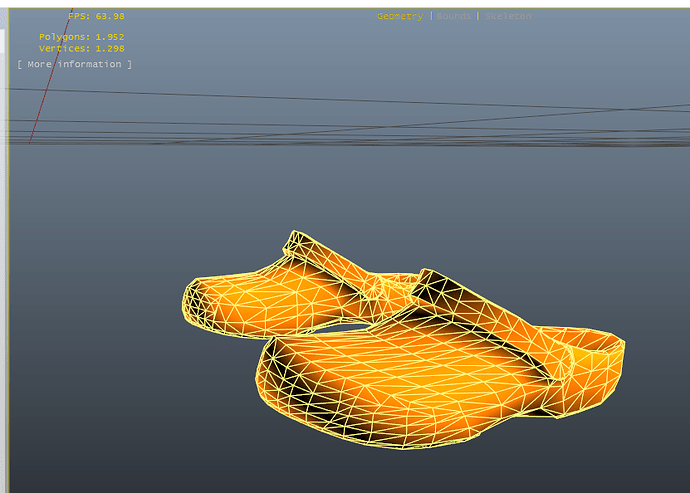Toggle the Skeleton display mode
Screen dimensions: 690x493
pyautogui.click(x=508, y=16)
